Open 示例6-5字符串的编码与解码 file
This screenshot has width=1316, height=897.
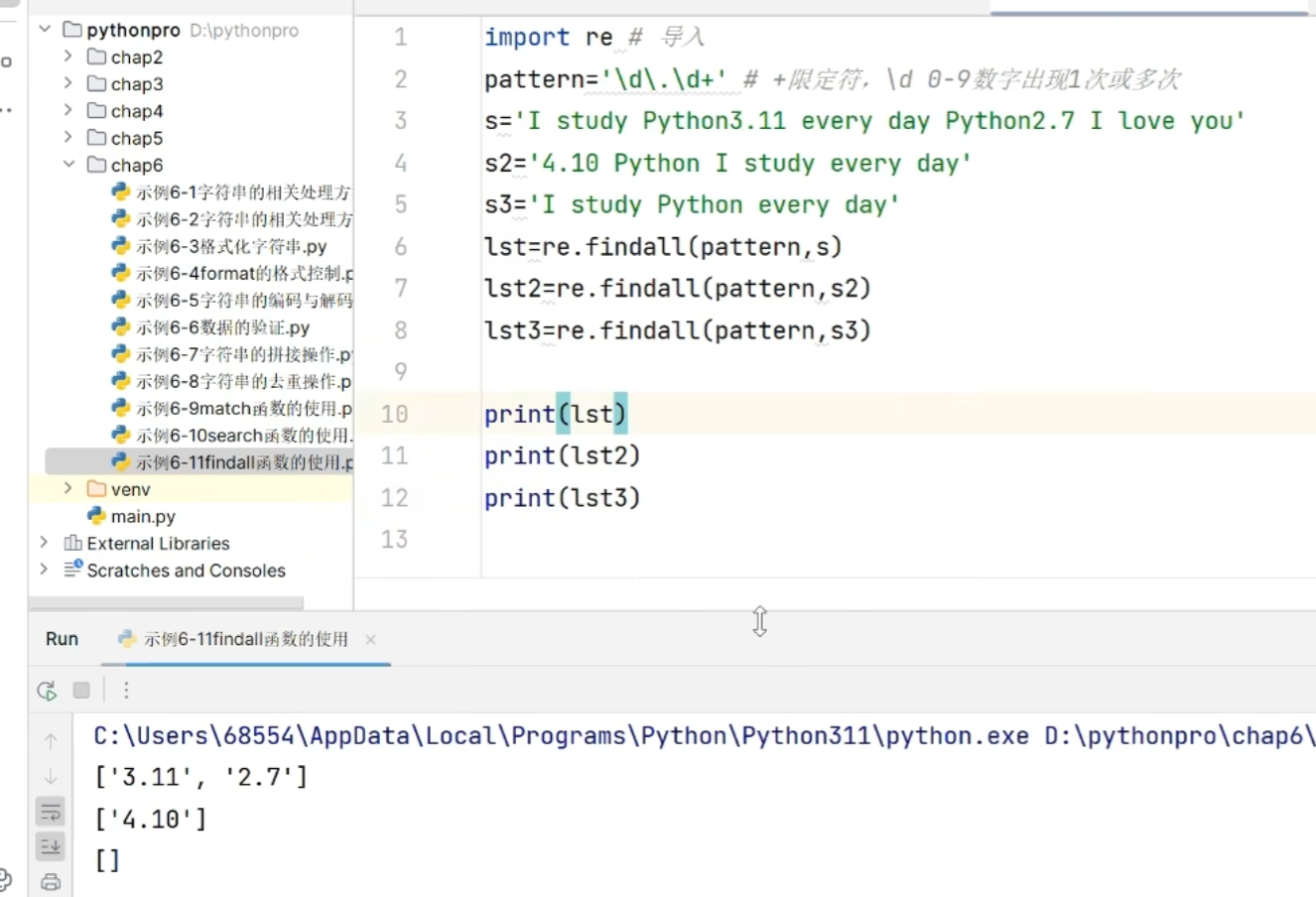(x=244, y=300)
